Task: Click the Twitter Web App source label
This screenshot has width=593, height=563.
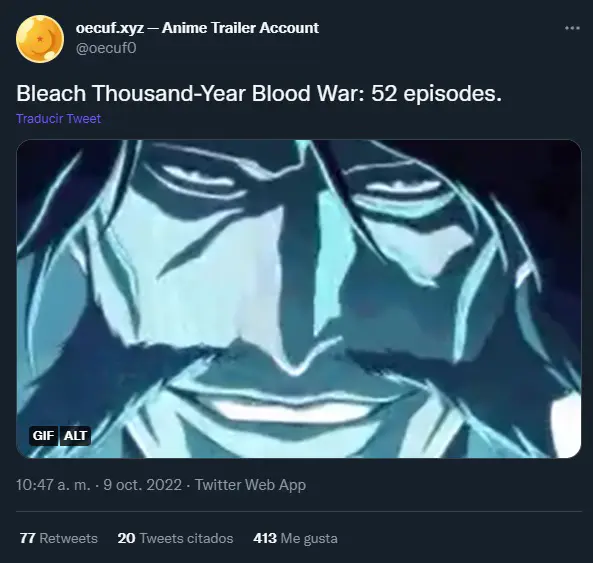Action: coord(250,485)
